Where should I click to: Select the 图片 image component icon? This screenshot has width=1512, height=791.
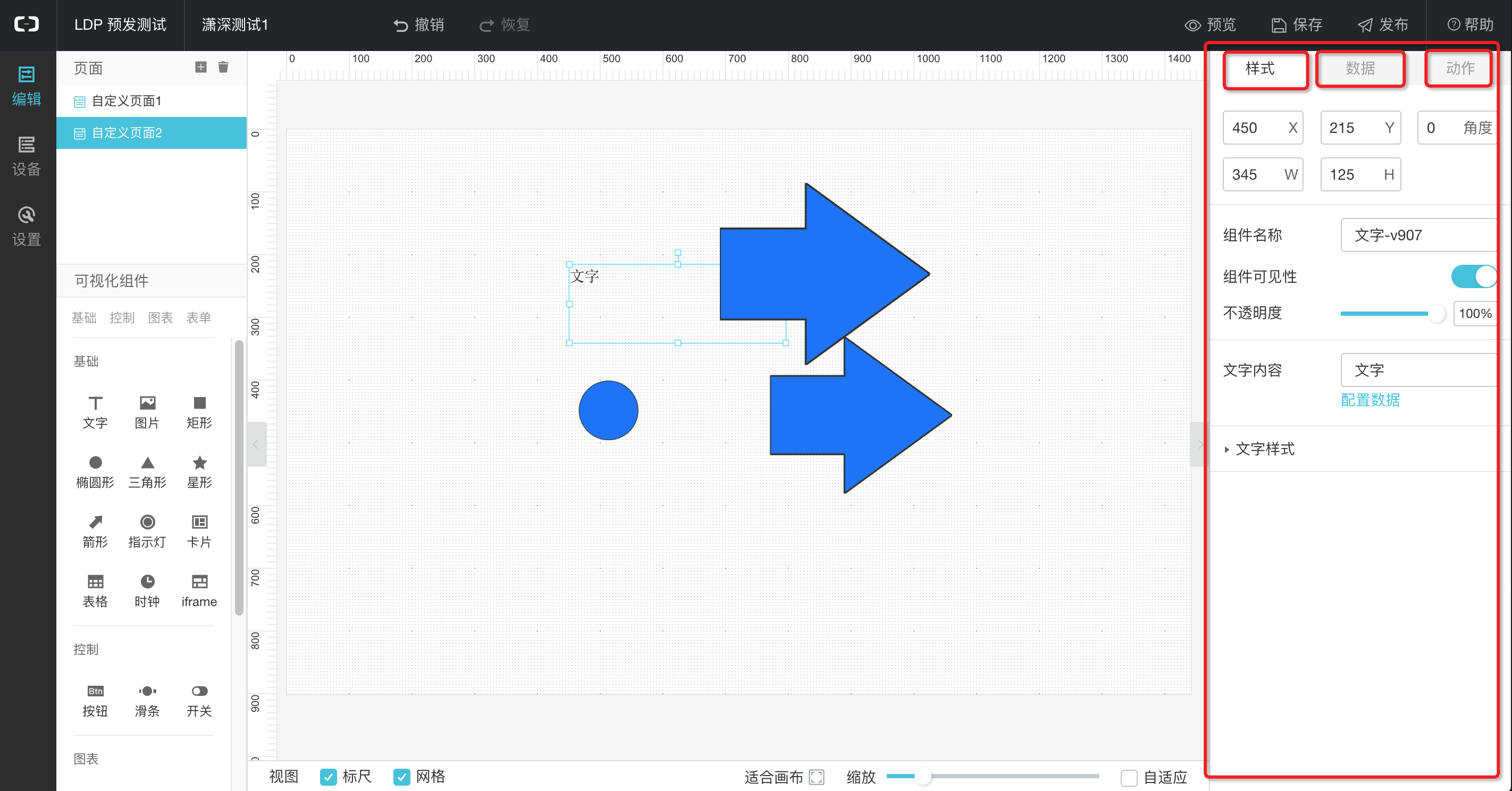coord(147,403)
